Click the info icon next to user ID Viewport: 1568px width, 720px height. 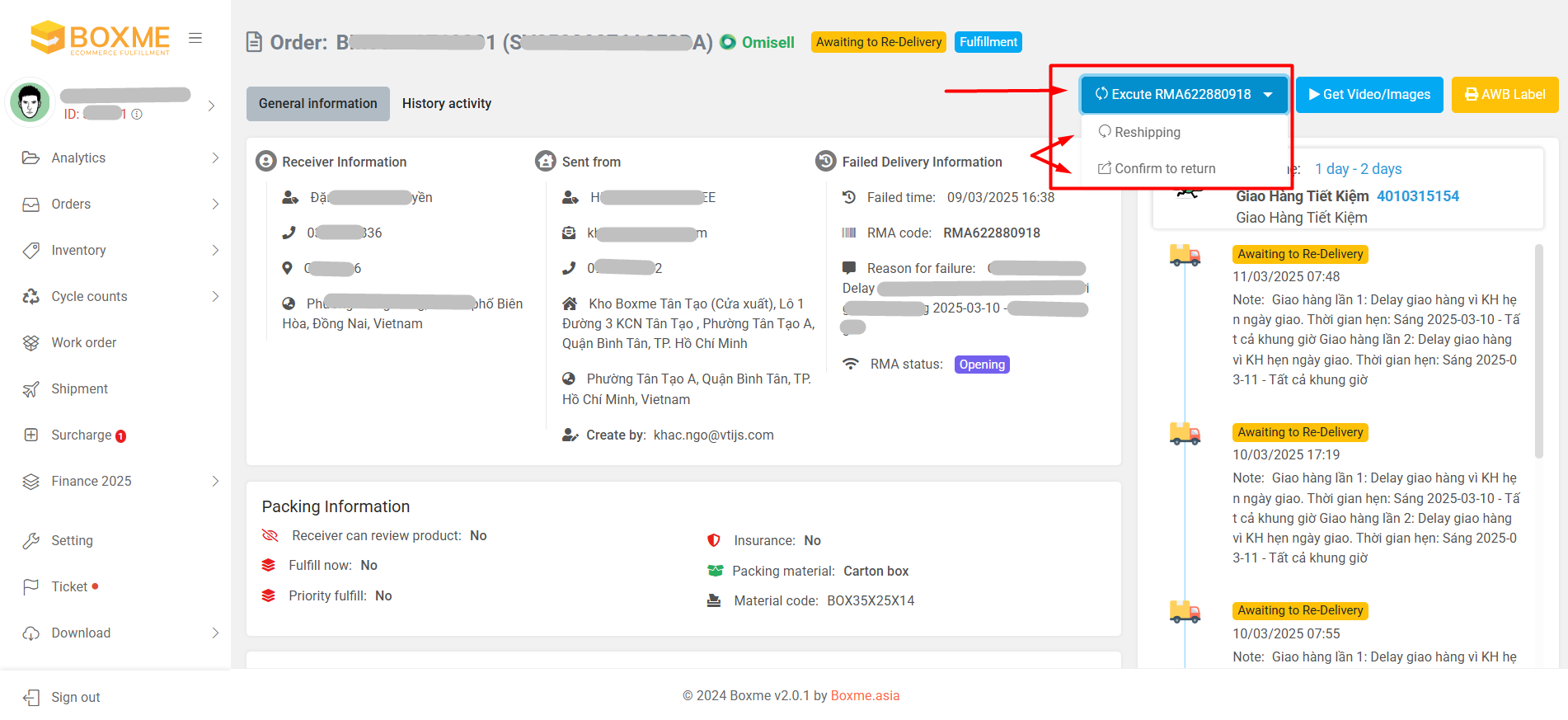(x=137, y=114)
